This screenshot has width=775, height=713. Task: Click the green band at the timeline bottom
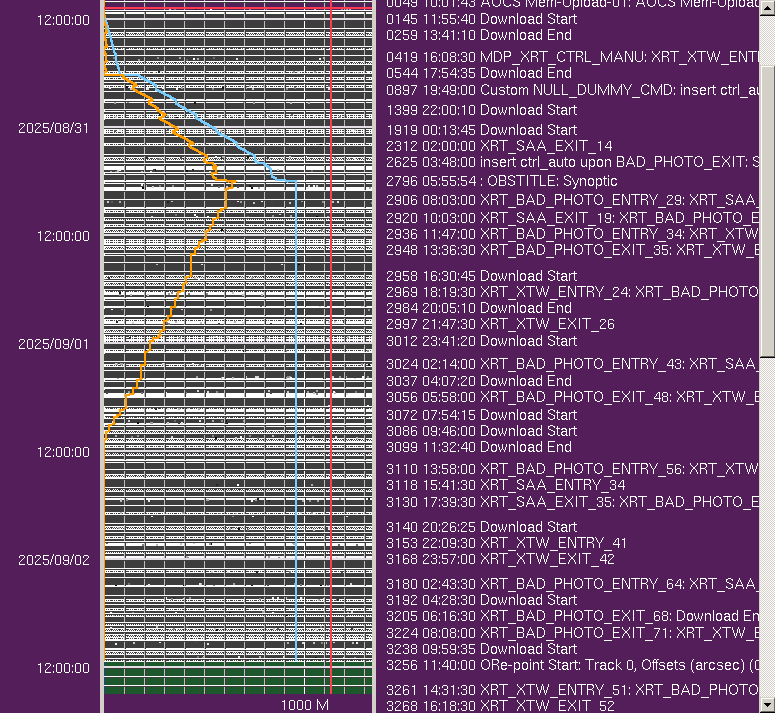238,678
